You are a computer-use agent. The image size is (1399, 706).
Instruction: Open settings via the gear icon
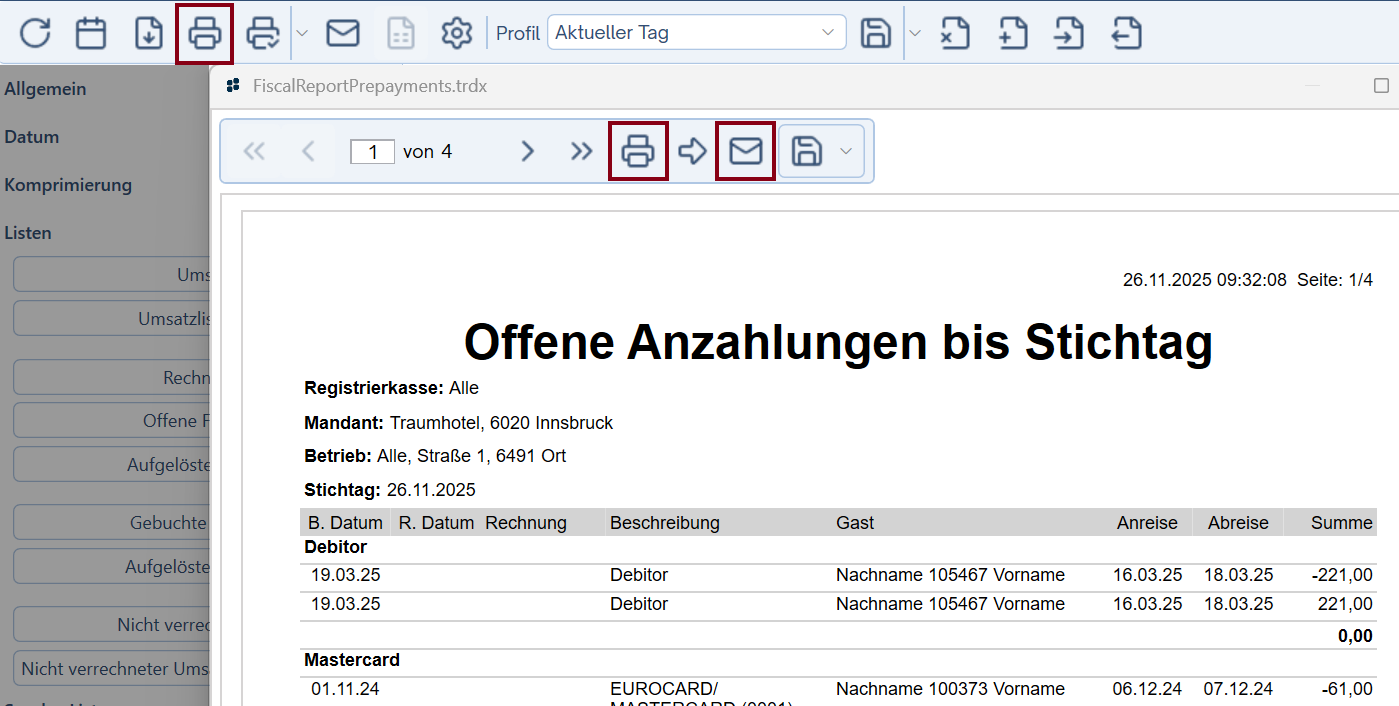click(x=456, y=33)
